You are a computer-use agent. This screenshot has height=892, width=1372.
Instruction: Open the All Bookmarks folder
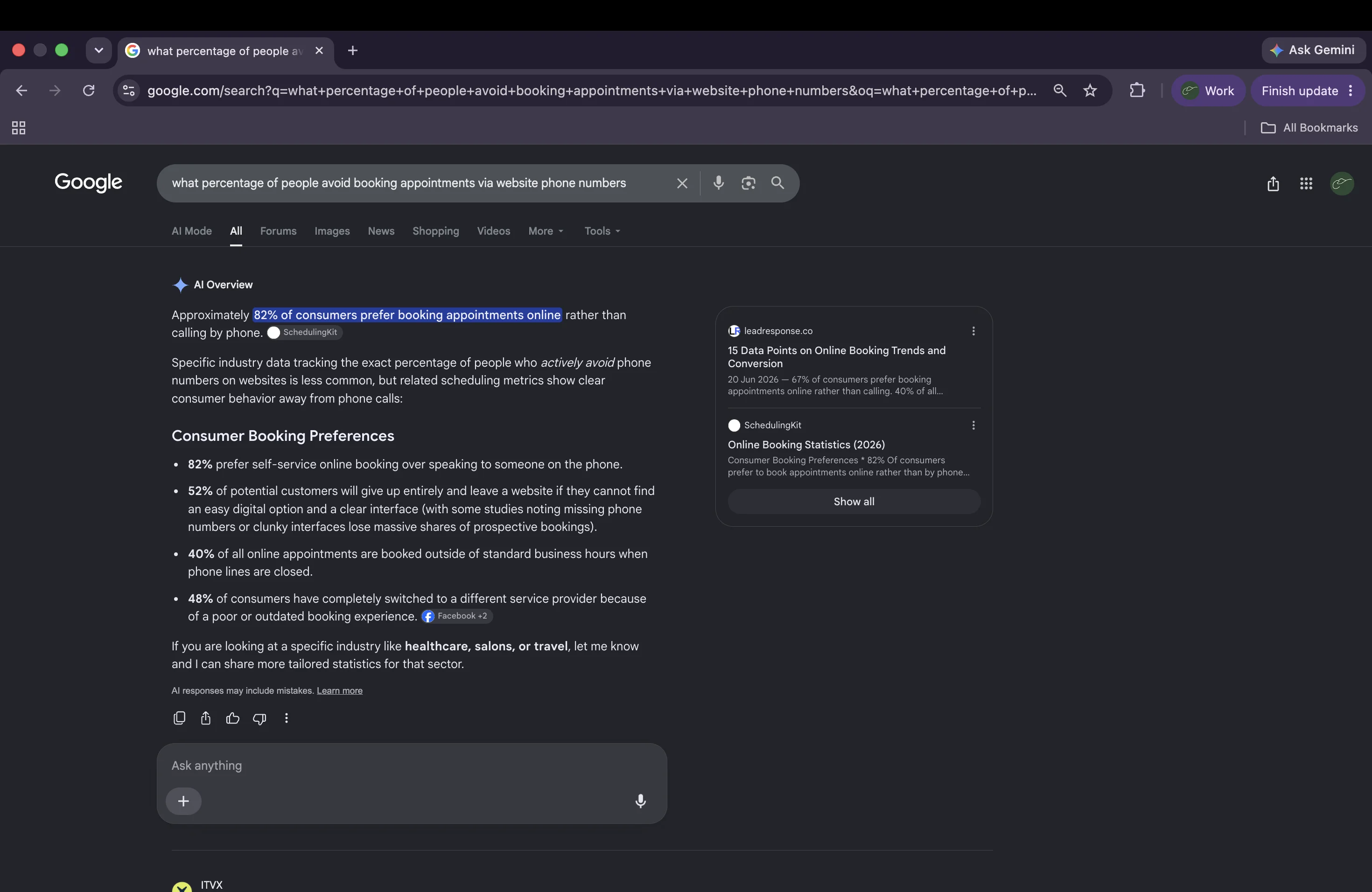click(x=1309, y=128)
